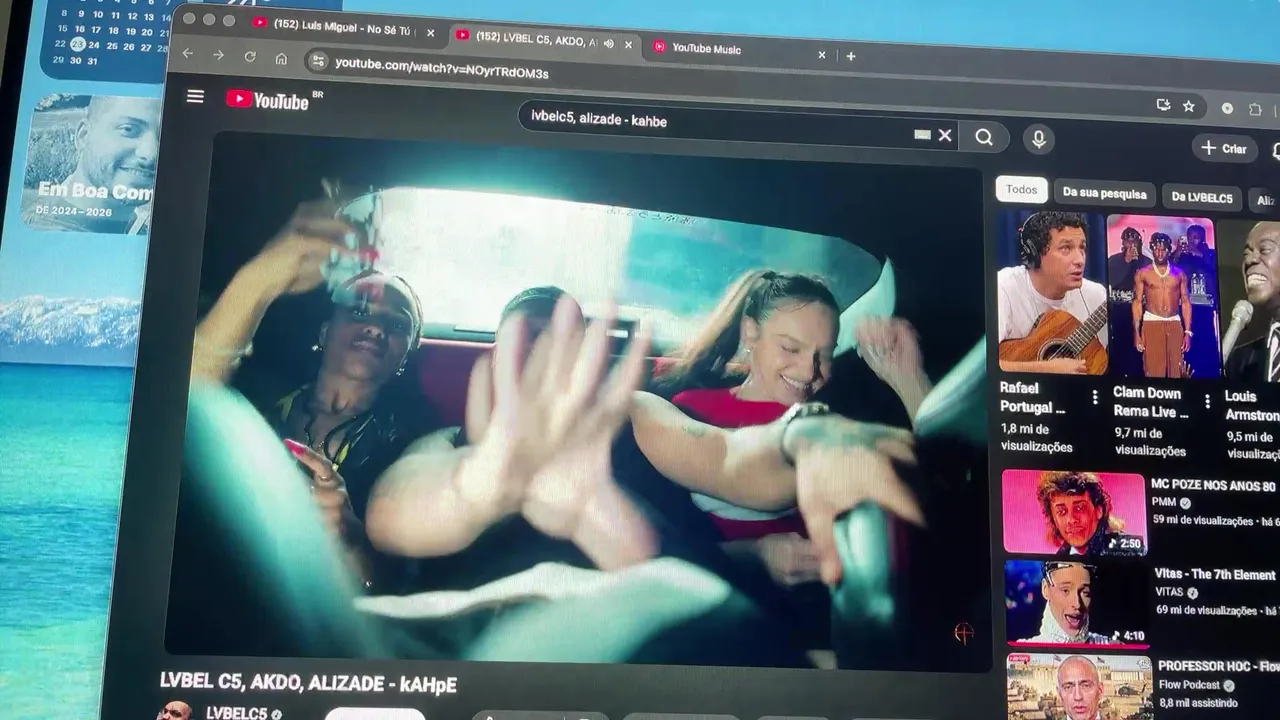This screenshot has width=1280, height=720.
Task: Open the on-screen keyboard icon in search box
Action: click(922, 134)
